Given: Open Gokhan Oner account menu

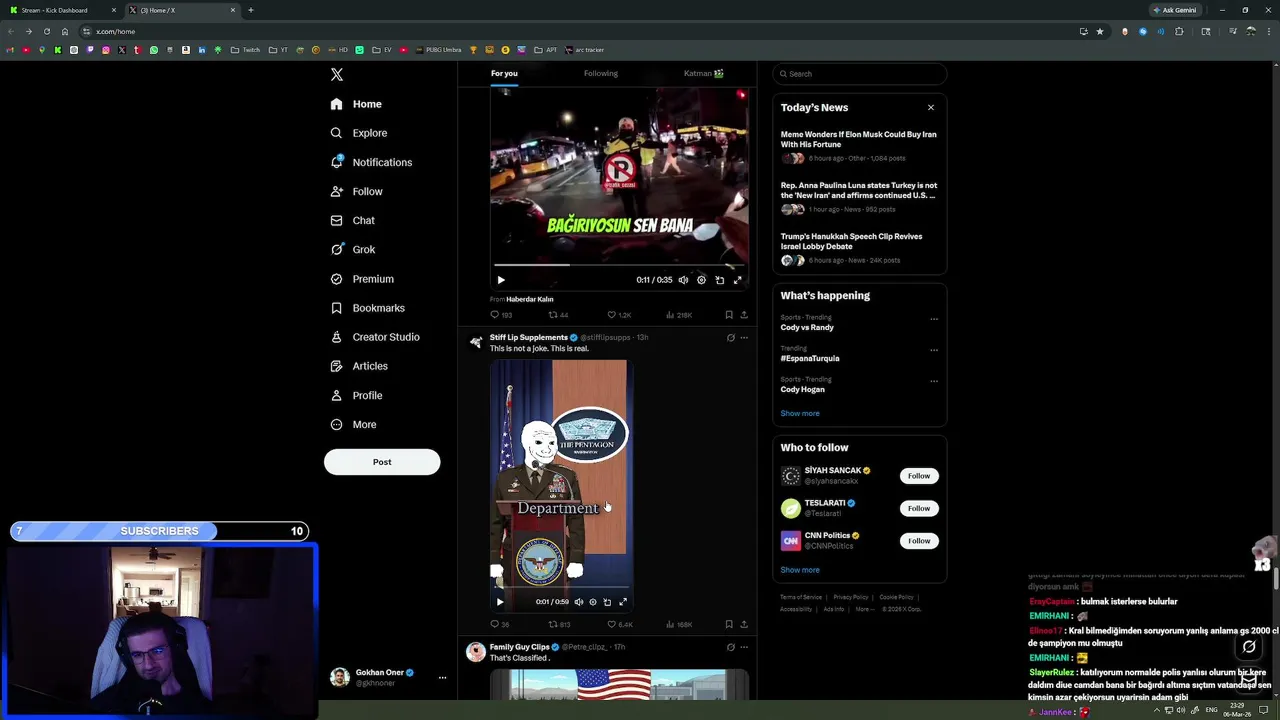Looking at the screenshot, I should coord(387,677).
